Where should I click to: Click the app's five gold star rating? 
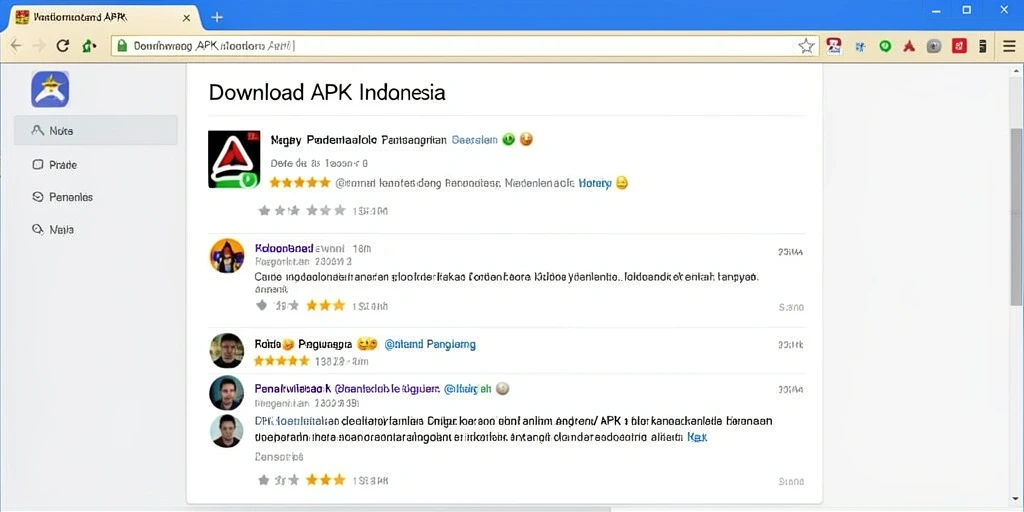[x=300, y=183]
